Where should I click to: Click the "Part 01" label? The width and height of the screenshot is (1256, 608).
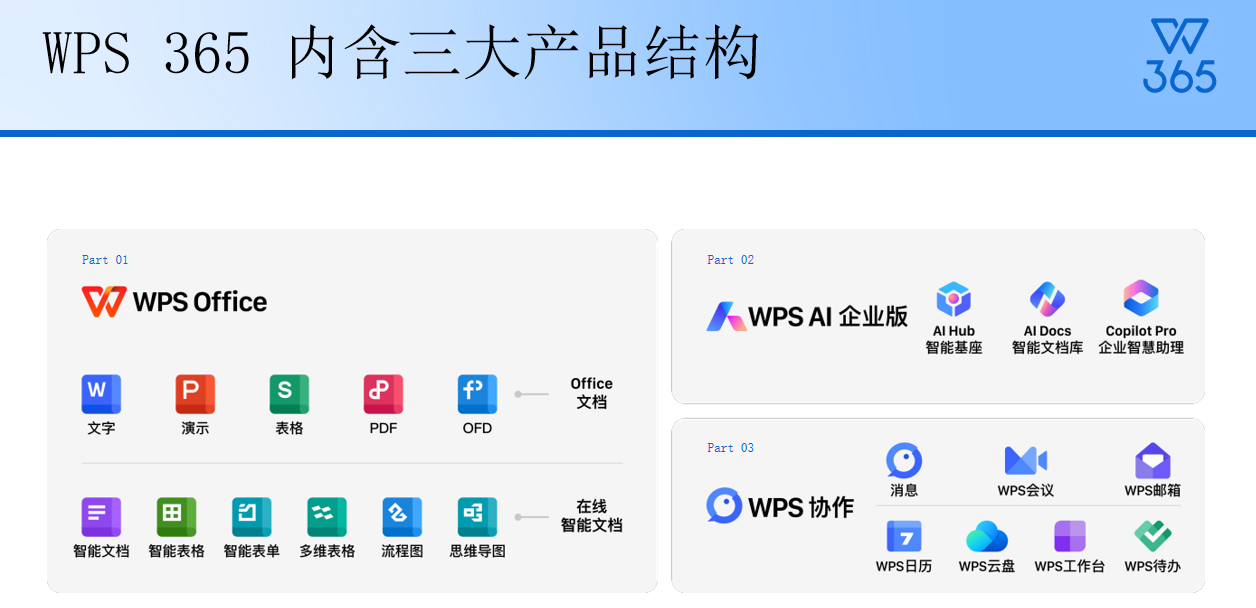pos(105,260)
